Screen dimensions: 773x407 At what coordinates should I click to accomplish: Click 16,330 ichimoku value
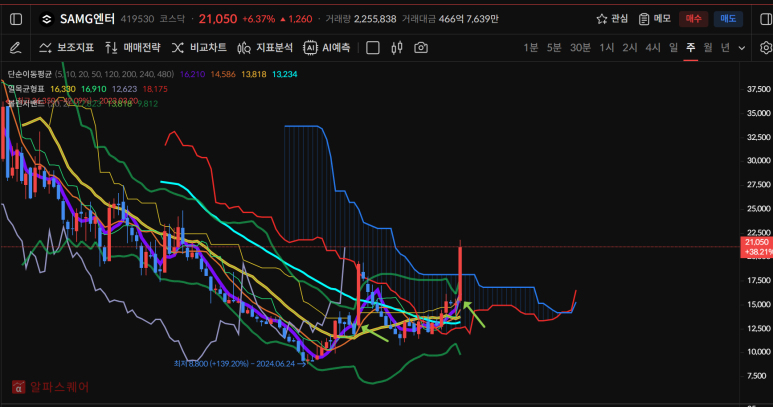[63, 89]
